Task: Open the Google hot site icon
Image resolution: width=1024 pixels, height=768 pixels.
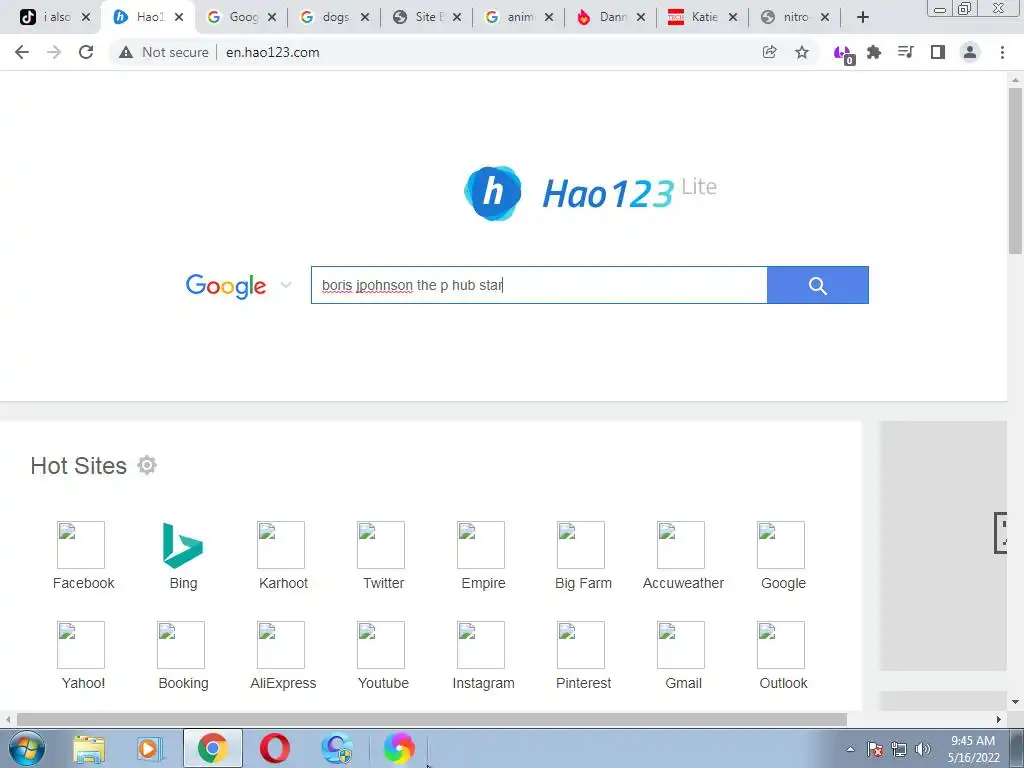Action: (780, 545)
